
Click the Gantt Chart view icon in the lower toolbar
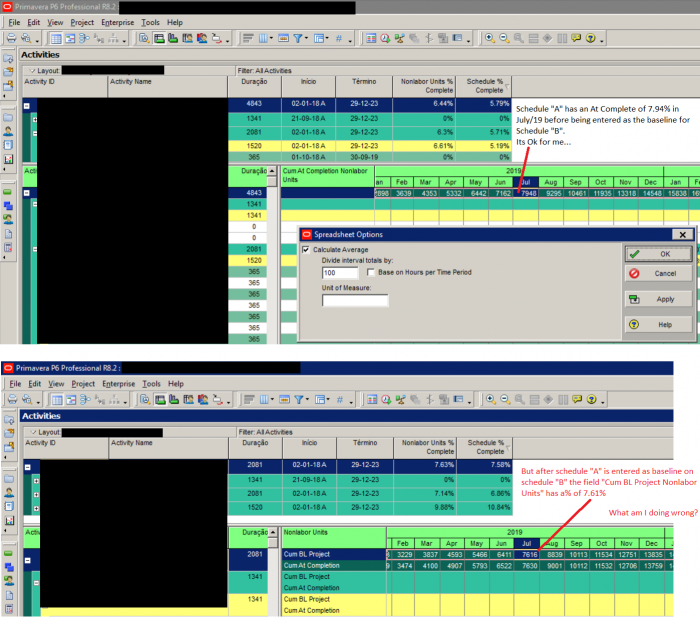pos(71,400)
